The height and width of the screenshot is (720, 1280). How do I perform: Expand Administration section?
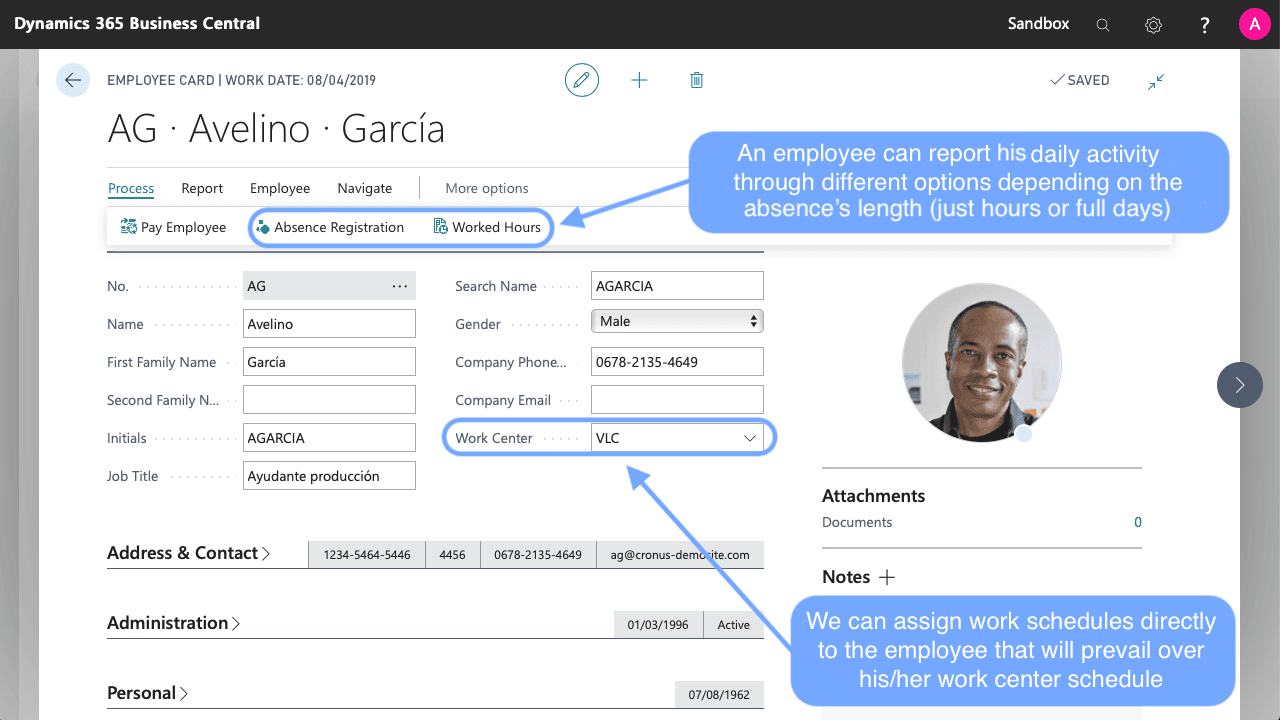point(173,622)
